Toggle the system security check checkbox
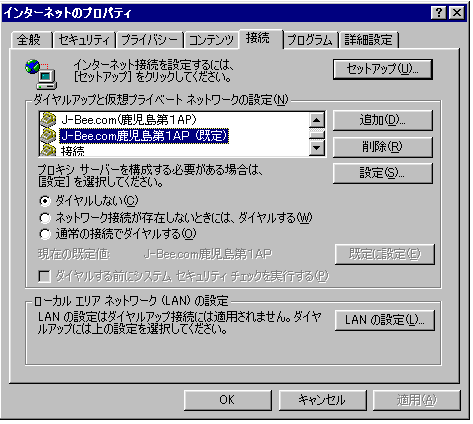Viewport: 473px width, 424px height. click(44, 276)
